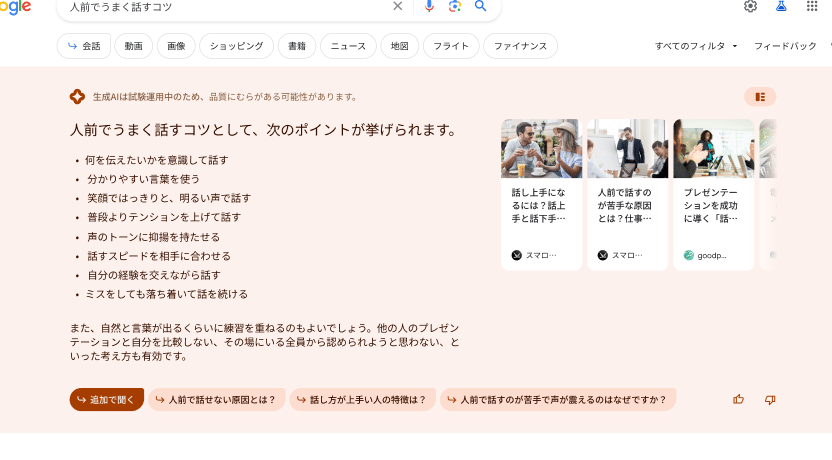The width and height of the screenshot is (832, 460).
Task: Open Google Lens image search icon
Action: [455, 6]
